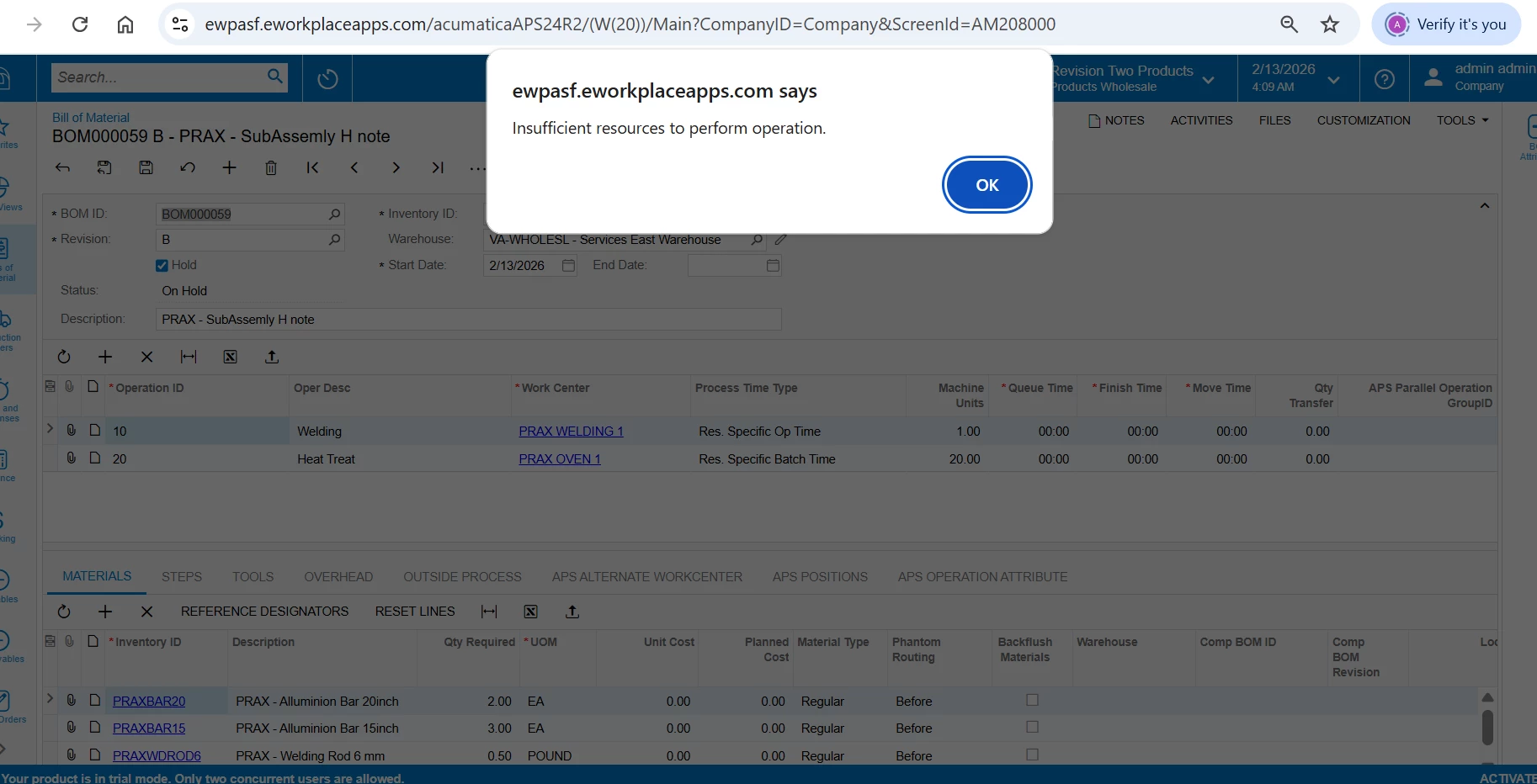Image resolution: width=1537 pixels, height=784 pixels.
Task: Upload to operations grid icon
Action: click(272, 357)
